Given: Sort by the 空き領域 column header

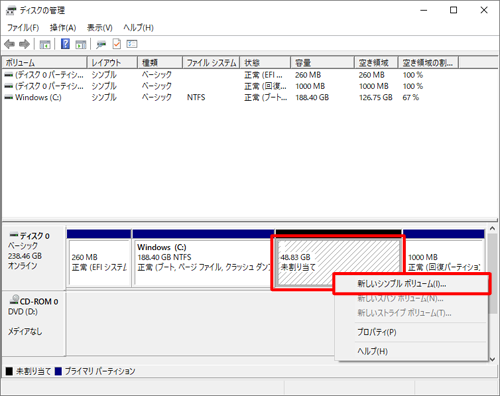Looking at the screenshot, I should click(x=376, y=63).
